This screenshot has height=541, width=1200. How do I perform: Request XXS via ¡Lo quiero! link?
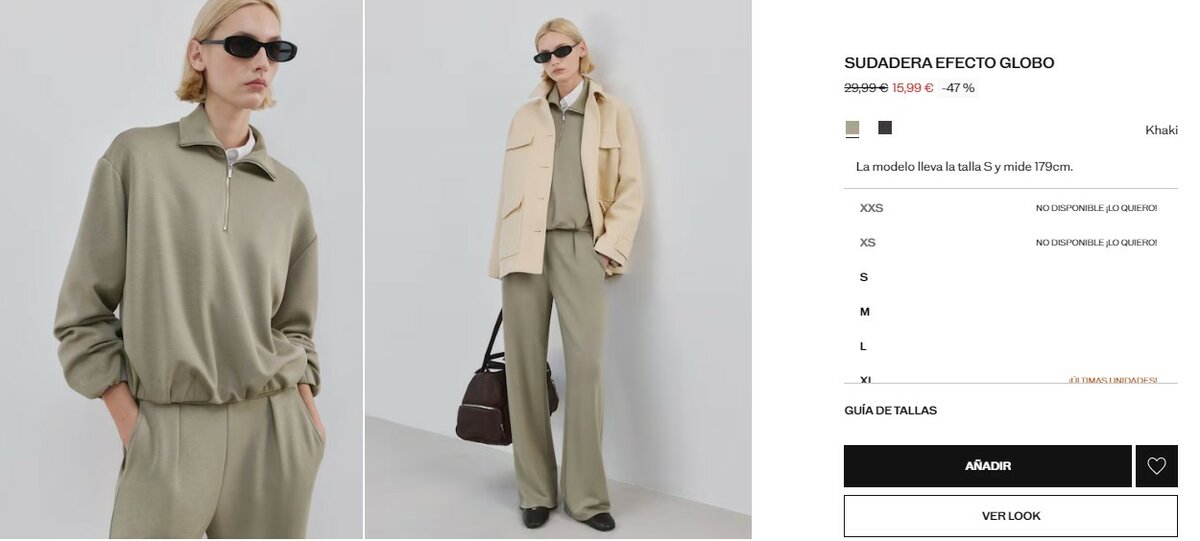(1131, 208)
